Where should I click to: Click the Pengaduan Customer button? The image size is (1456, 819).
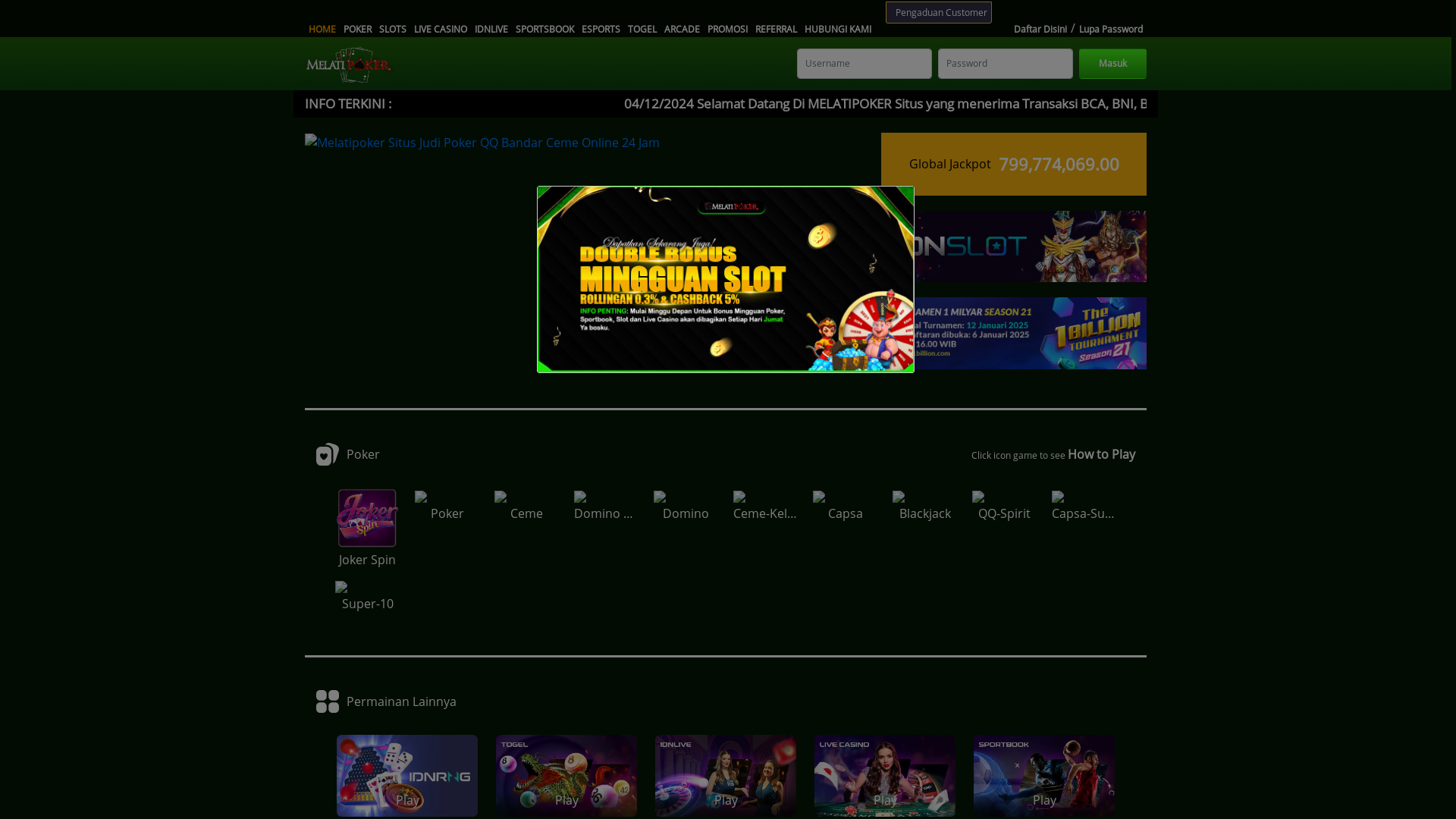pos(938,12)
